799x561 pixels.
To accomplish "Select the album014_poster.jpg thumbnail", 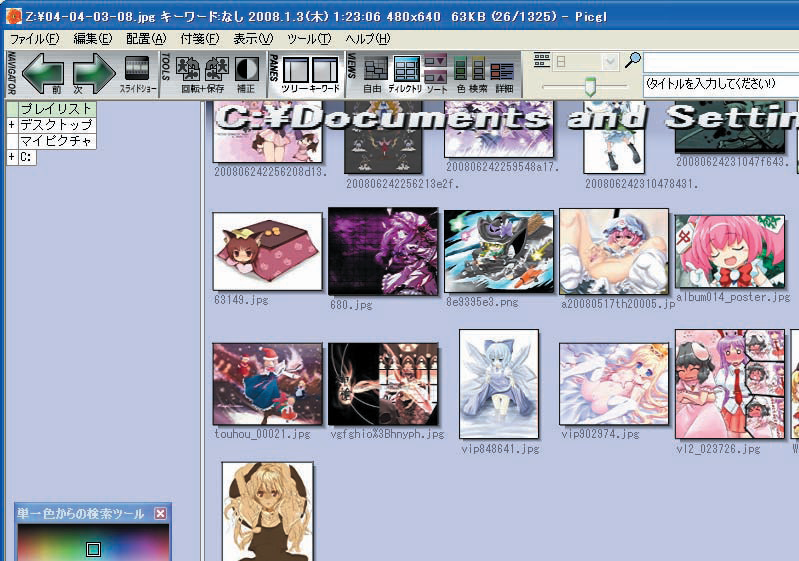I will (730, 251).
